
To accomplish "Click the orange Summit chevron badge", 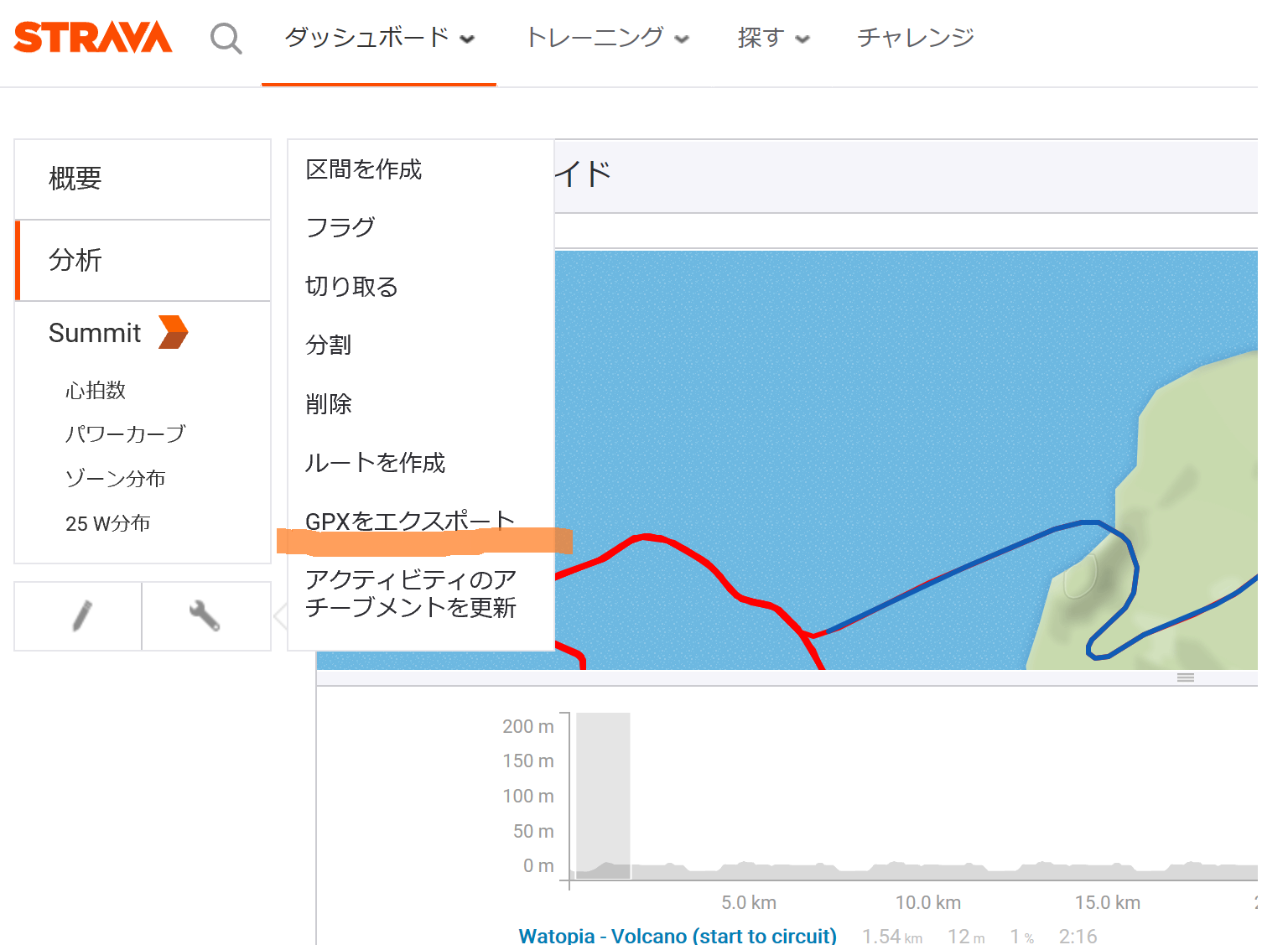I will click(x=173, y=332).
